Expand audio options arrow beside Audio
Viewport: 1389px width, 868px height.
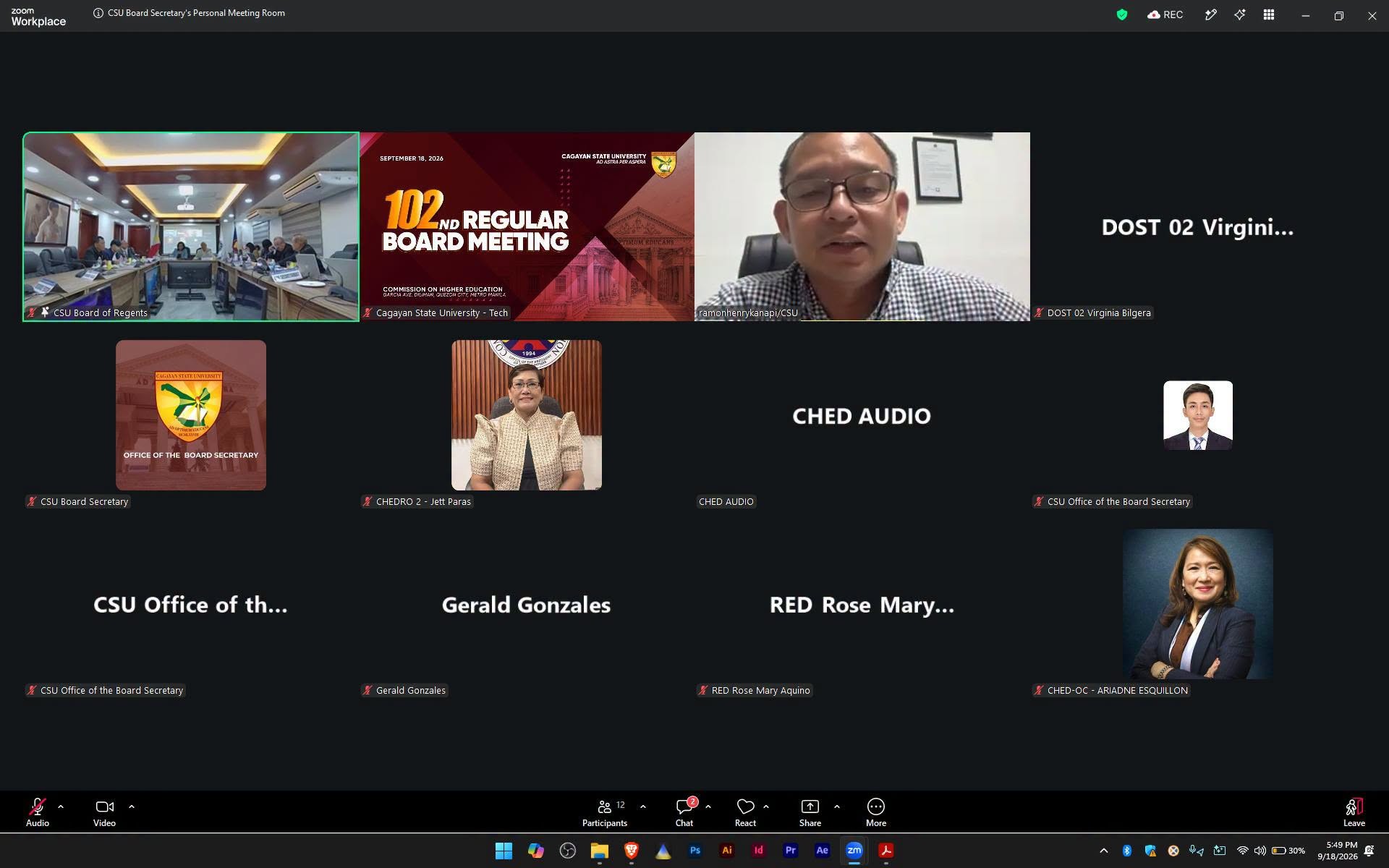[61, 807]
